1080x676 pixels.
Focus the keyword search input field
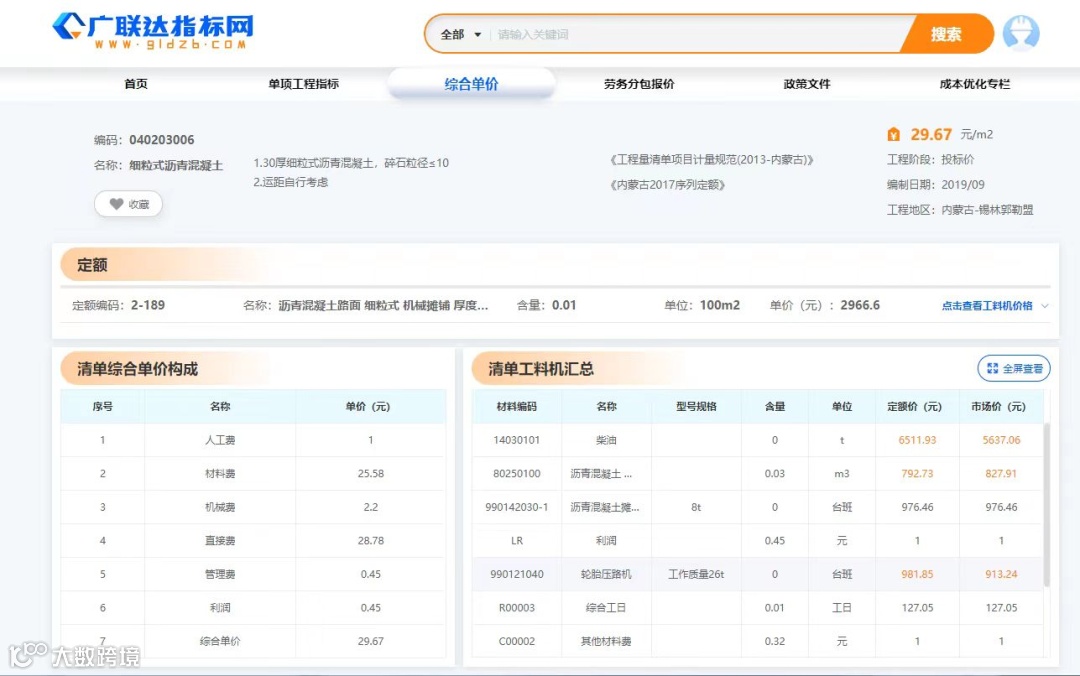696,34
